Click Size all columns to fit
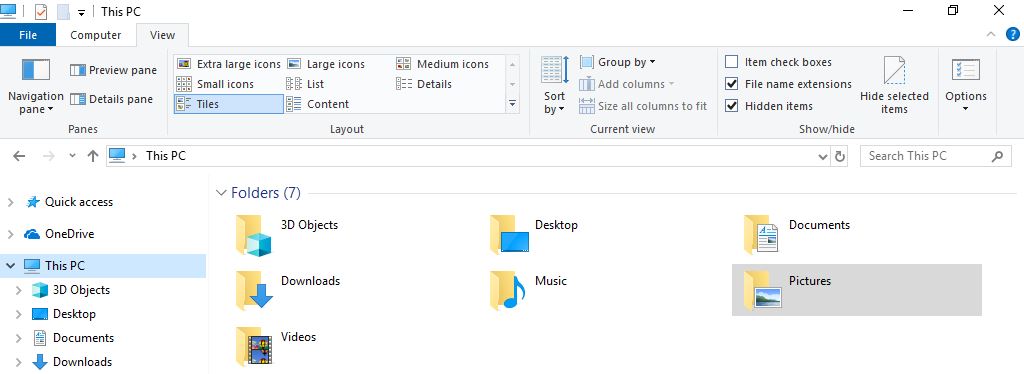The width and height of the screenshot is (1024, 374). click(x=643, y=106)
